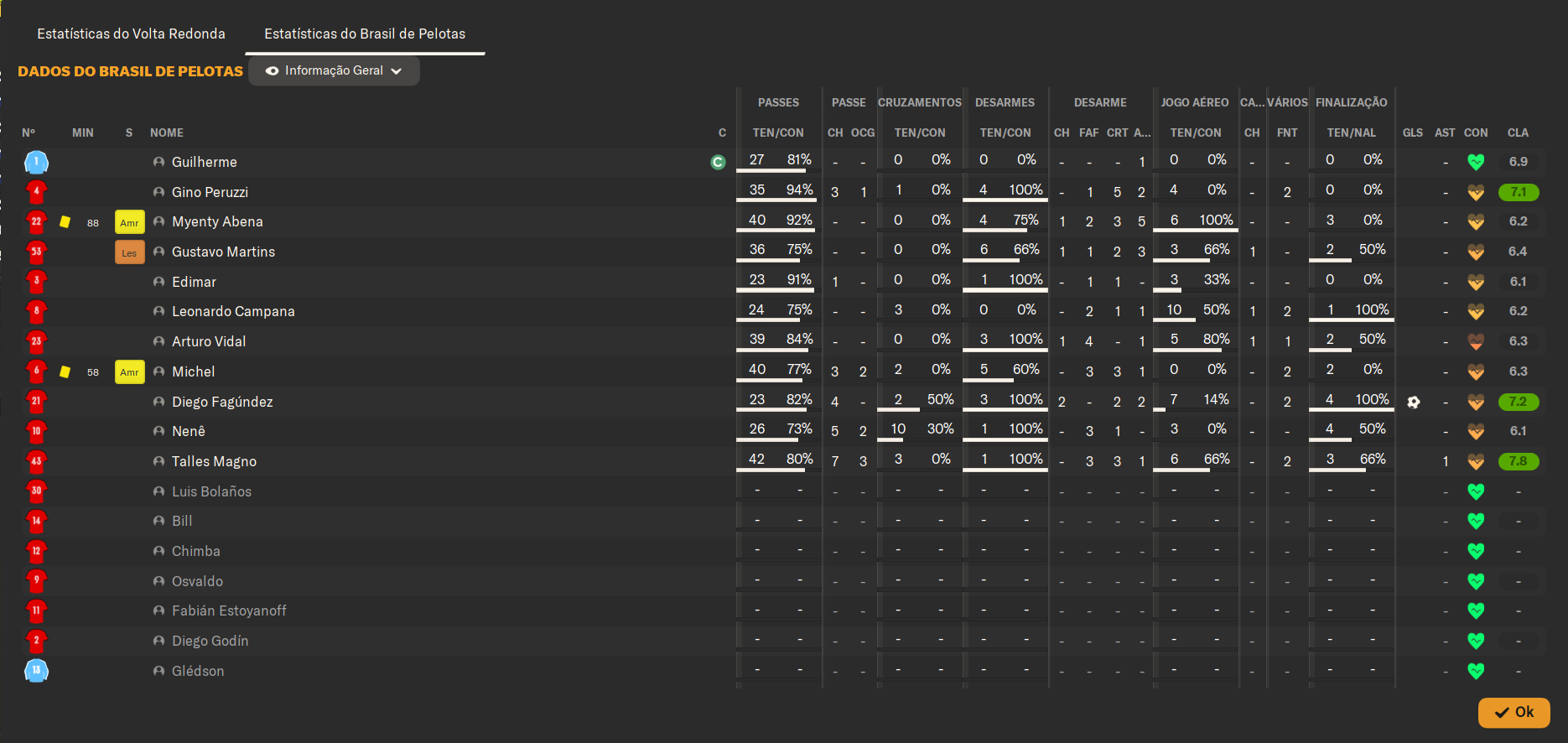The image size is (1568, 743).
Task: Click the CRUZAMENTOS column group header
Action: [x=920, y=102]
